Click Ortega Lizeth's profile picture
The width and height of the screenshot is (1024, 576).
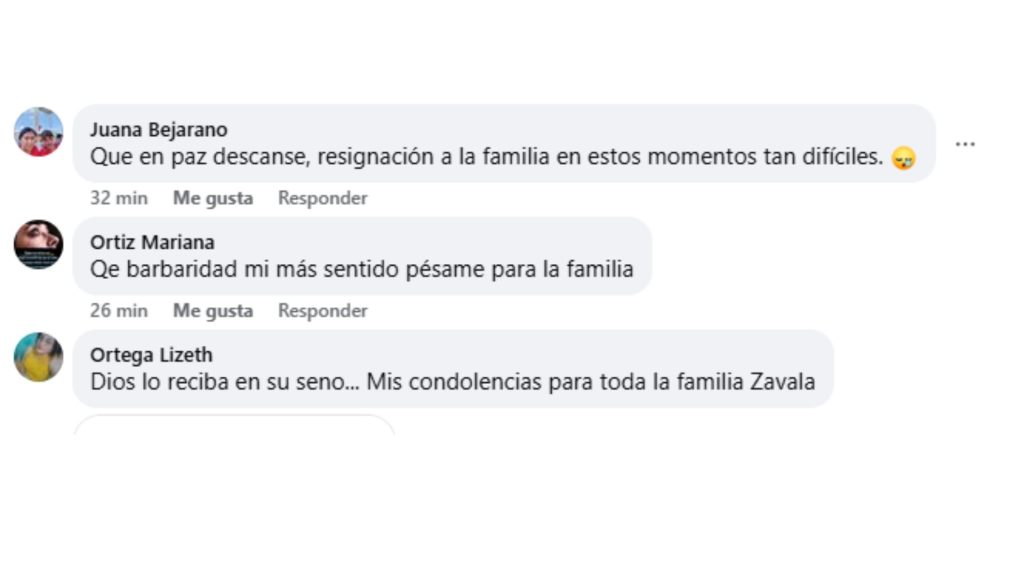pyautogui.click(x=39, y=356)
